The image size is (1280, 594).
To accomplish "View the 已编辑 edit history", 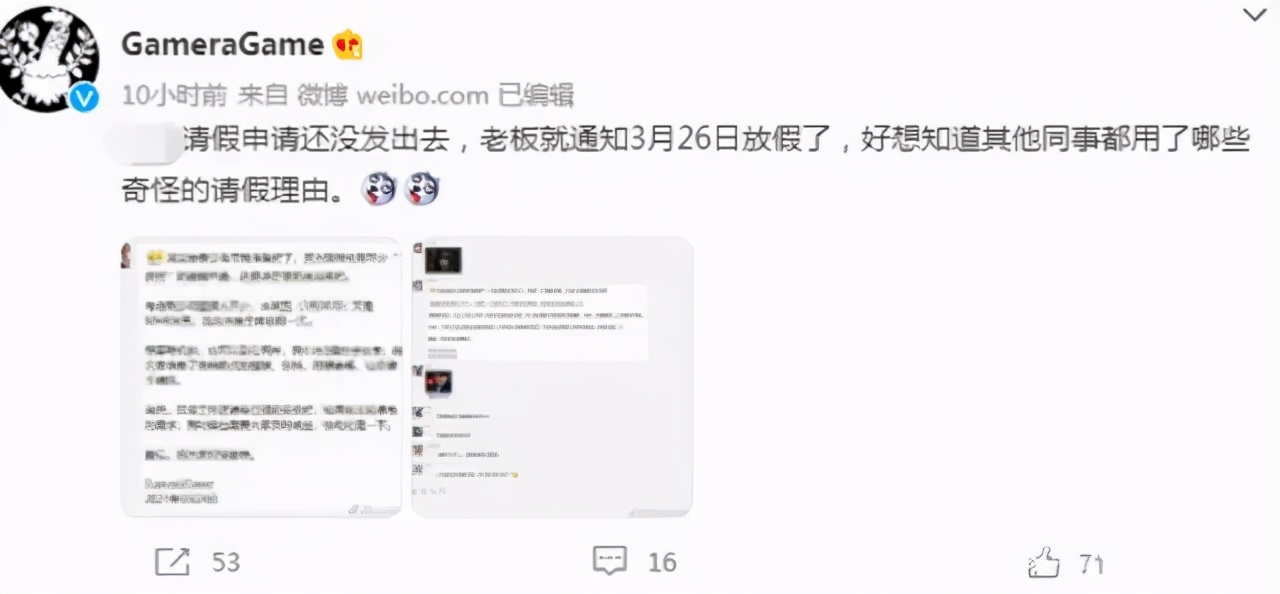I will coord(536,96).
